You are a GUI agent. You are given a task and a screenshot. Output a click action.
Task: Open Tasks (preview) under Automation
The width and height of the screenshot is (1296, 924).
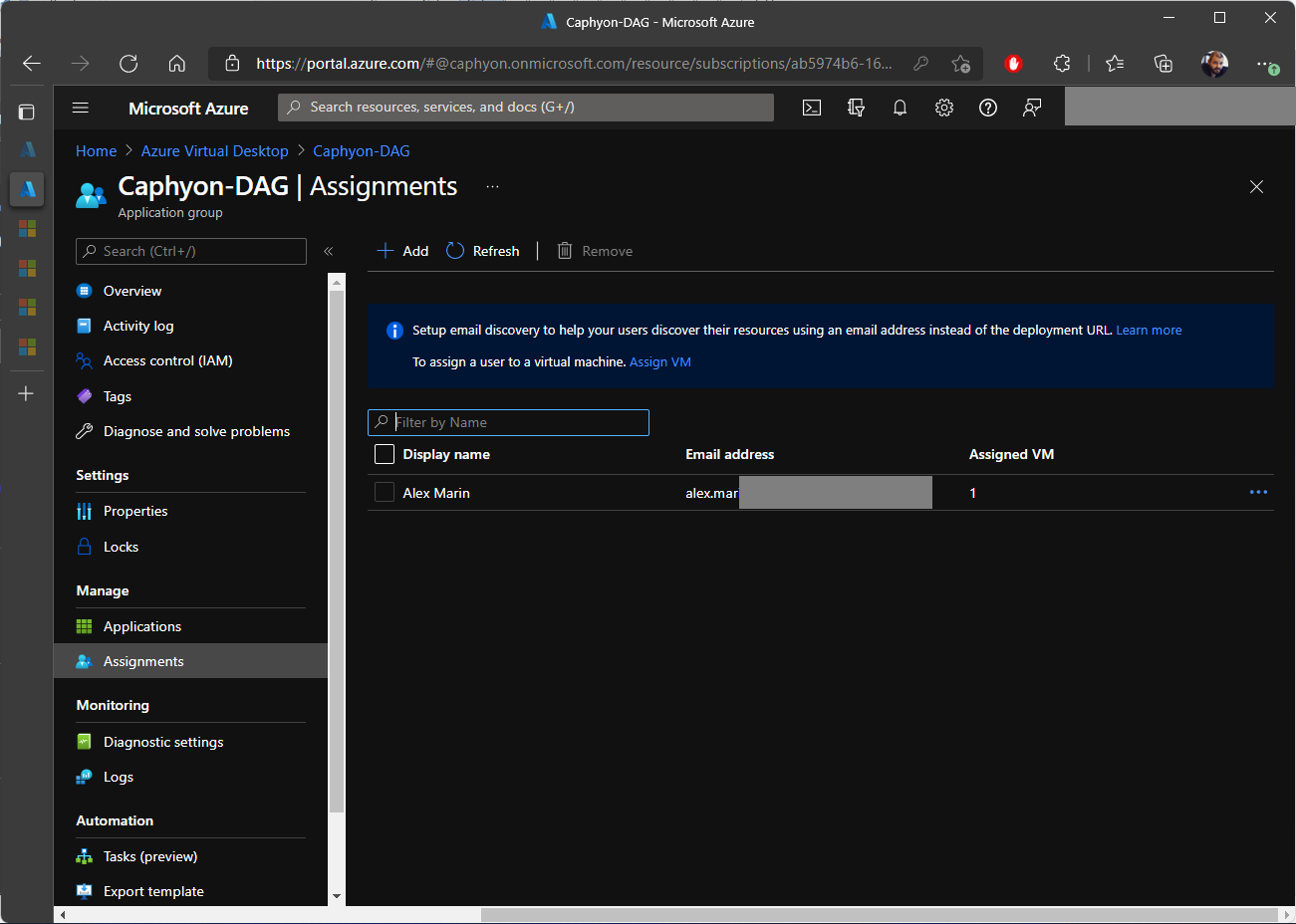click(x=190, y=856)
